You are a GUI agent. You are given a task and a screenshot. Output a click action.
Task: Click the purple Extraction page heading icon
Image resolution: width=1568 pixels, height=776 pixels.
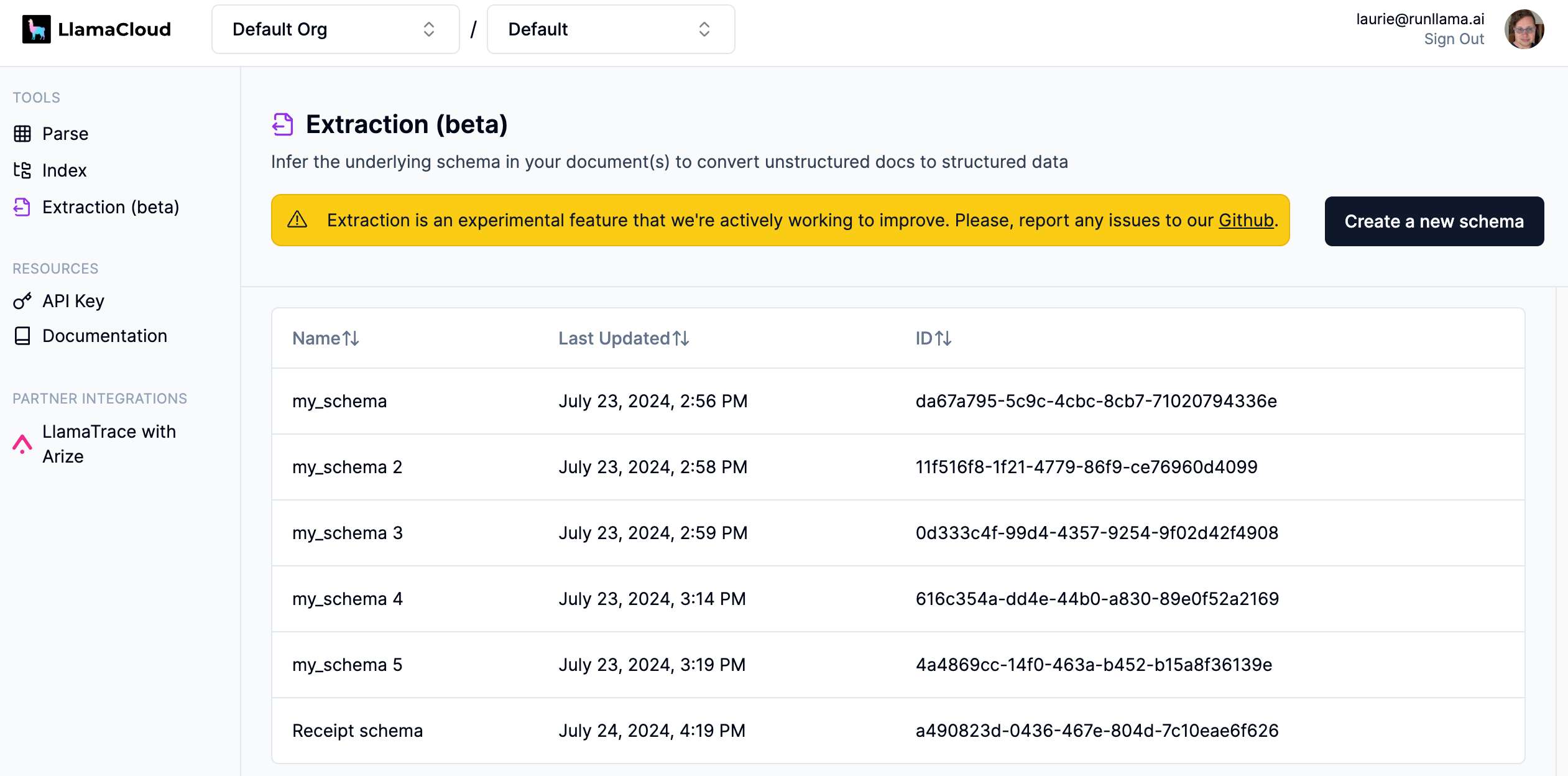point(283,124)
